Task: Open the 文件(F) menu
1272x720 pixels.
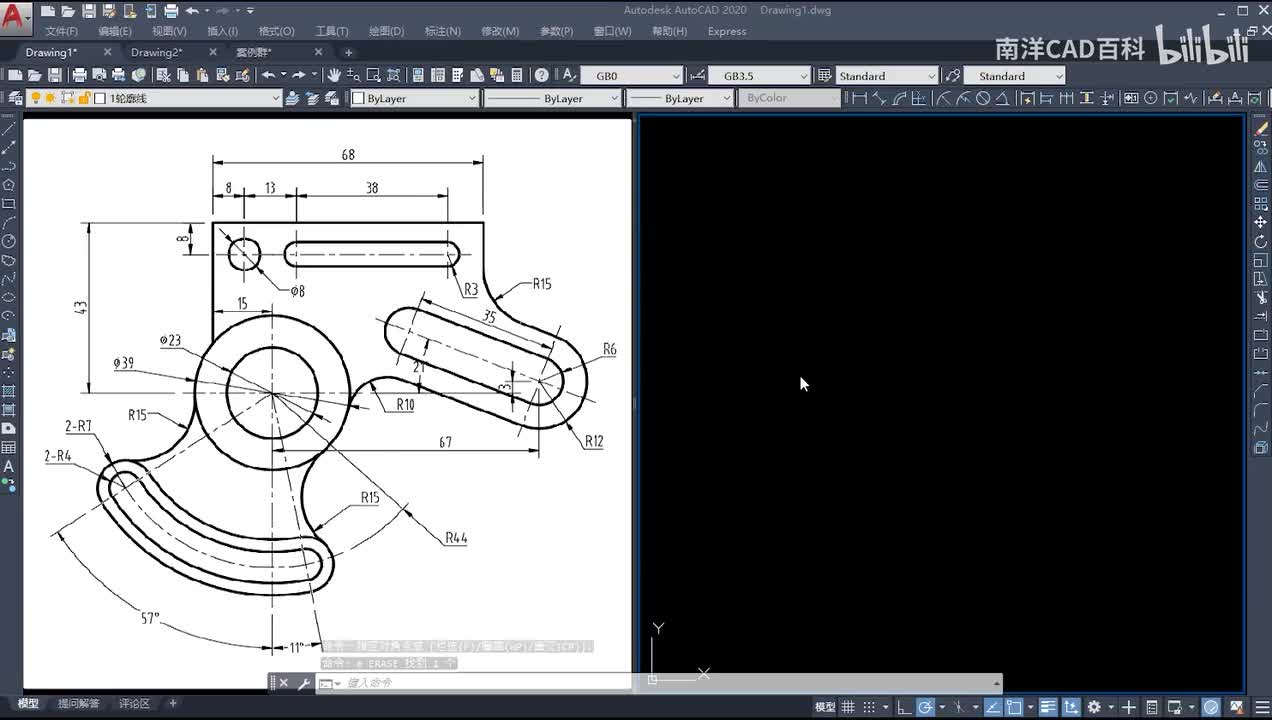Action: [62, 32]
